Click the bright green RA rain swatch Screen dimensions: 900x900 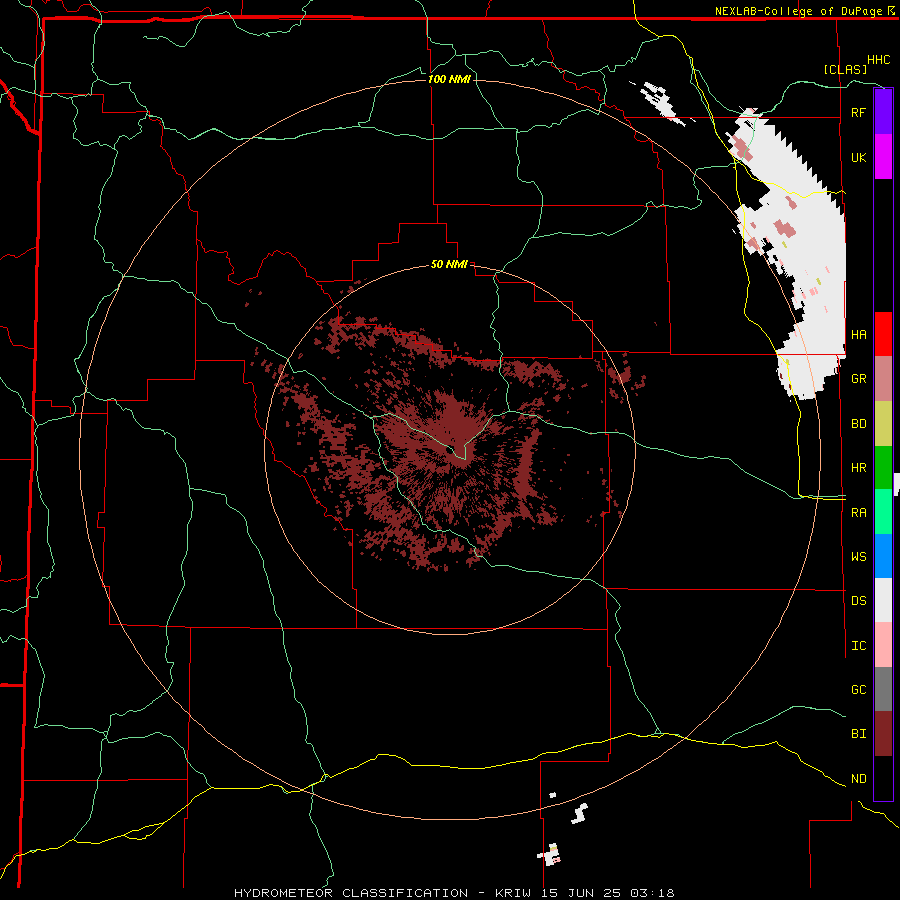pos(883,512)
